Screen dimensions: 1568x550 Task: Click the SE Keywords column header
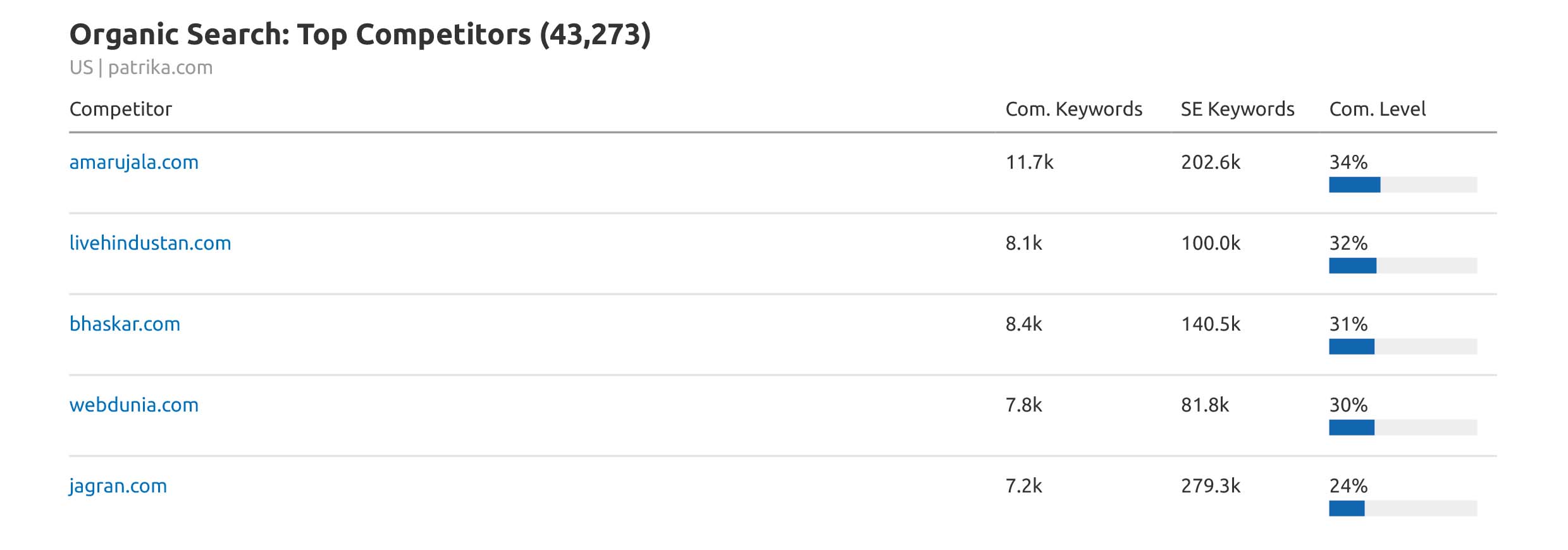coord(1237,109)
